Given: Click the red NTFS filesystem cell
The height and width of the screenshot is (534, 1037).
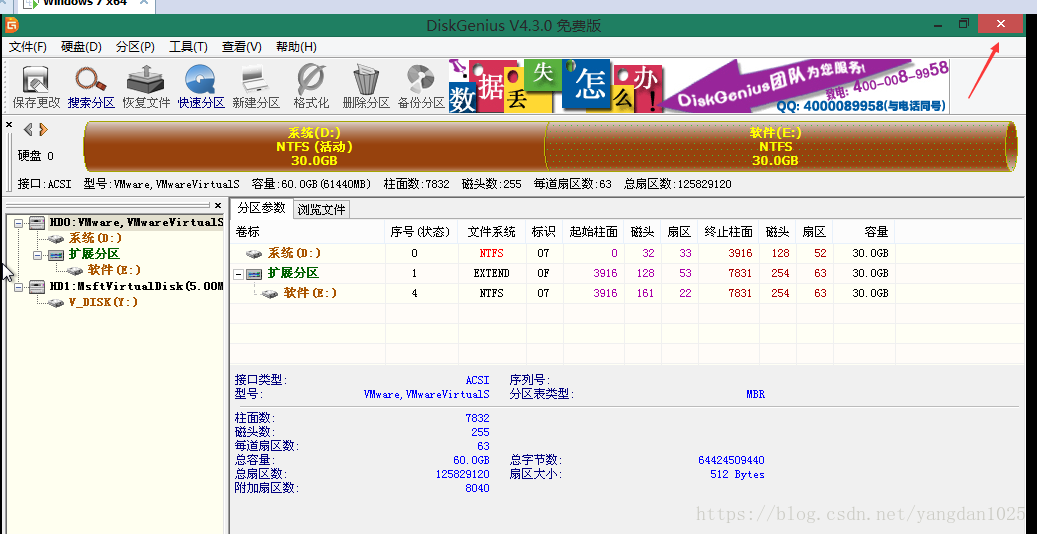Looking at the screenshot, I should point(491,253).
